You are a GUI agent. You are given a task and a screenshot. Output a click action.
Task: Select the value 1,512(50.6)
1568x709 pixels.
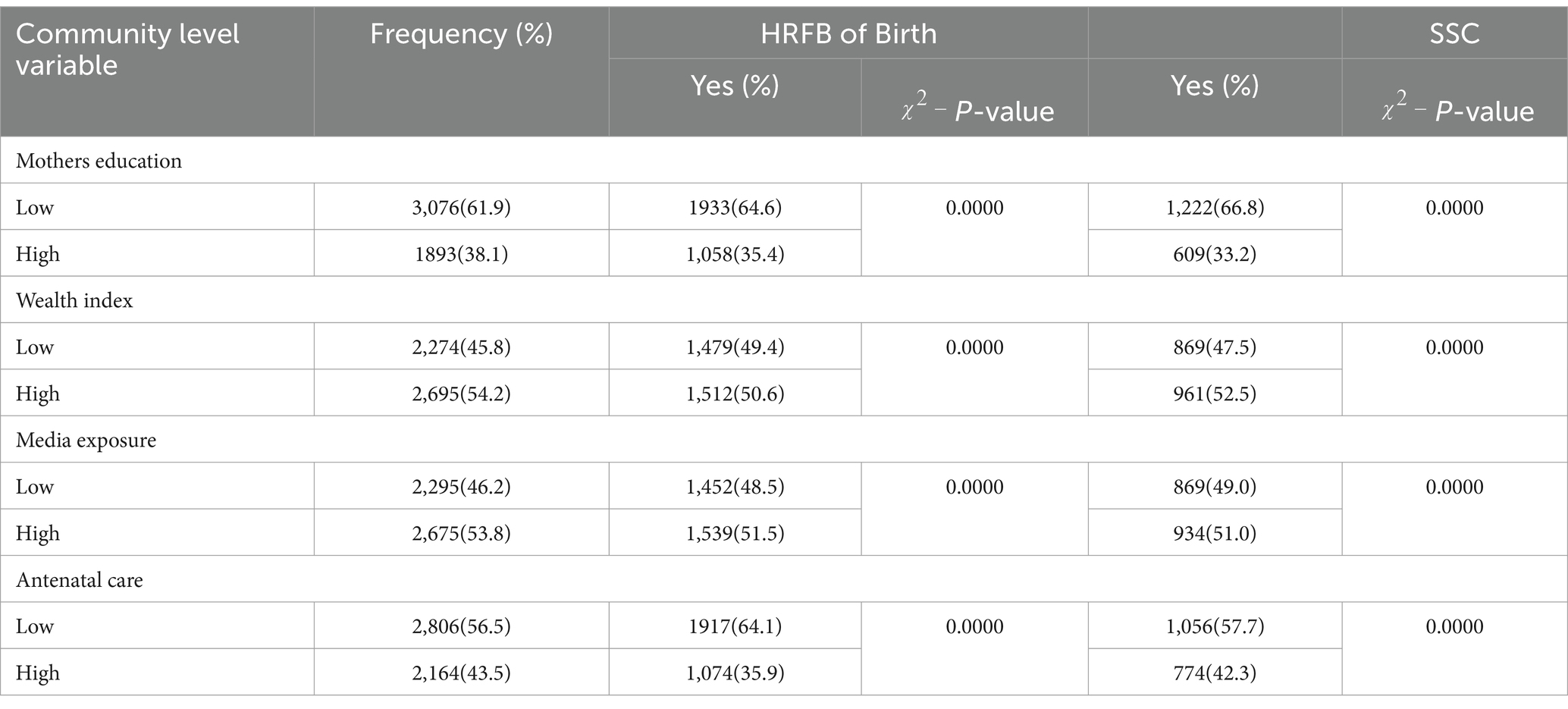(x=735, y=394)
